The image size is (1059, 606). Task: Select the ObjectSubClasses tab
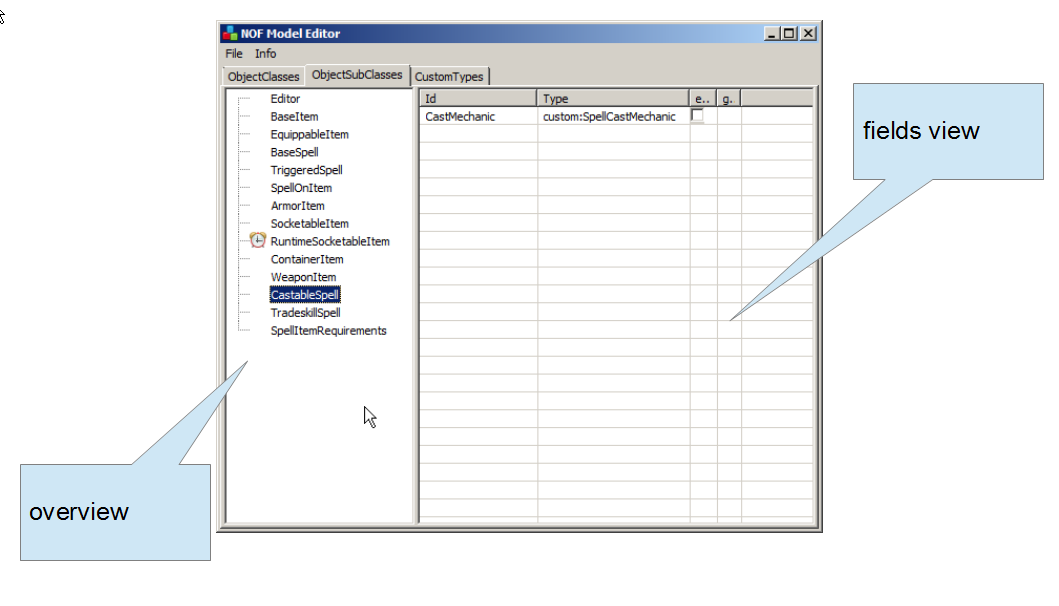(x=357, y=74)
